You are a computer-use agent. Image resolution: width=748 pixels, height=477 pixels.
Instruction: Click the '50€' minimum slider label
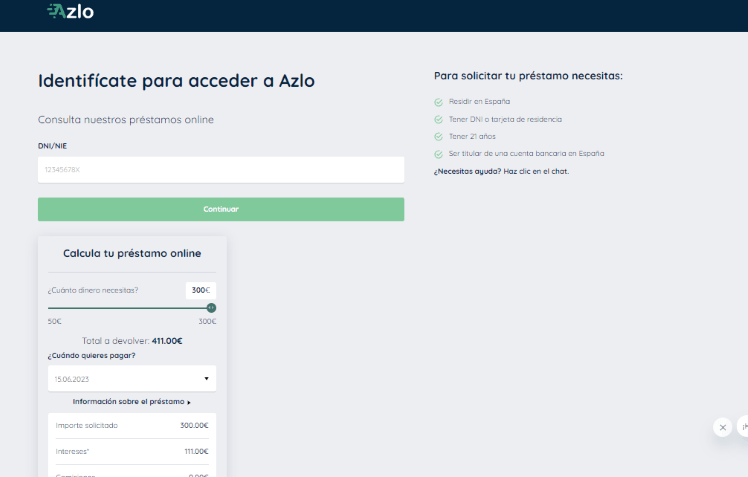point(54,321)
